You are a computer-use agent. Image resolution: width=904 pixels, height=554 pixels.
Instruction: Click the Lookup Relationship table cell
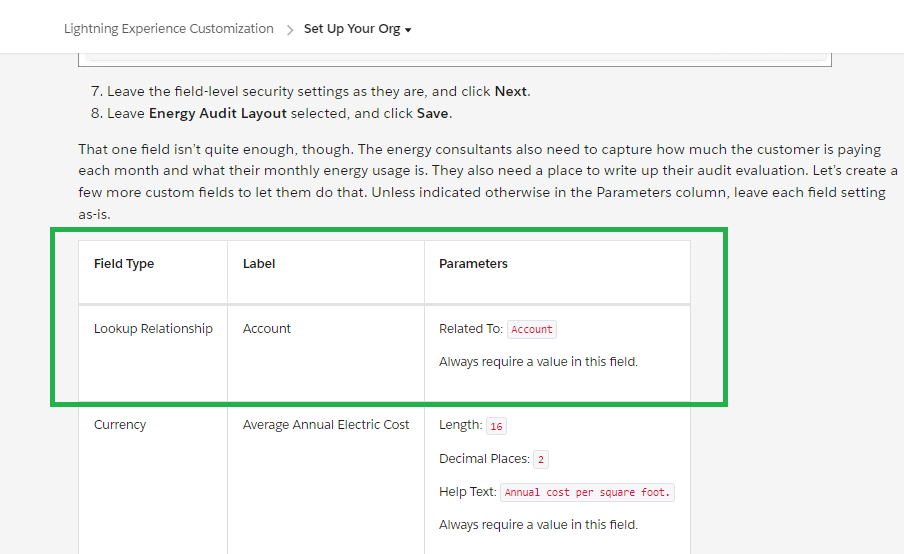153,328
